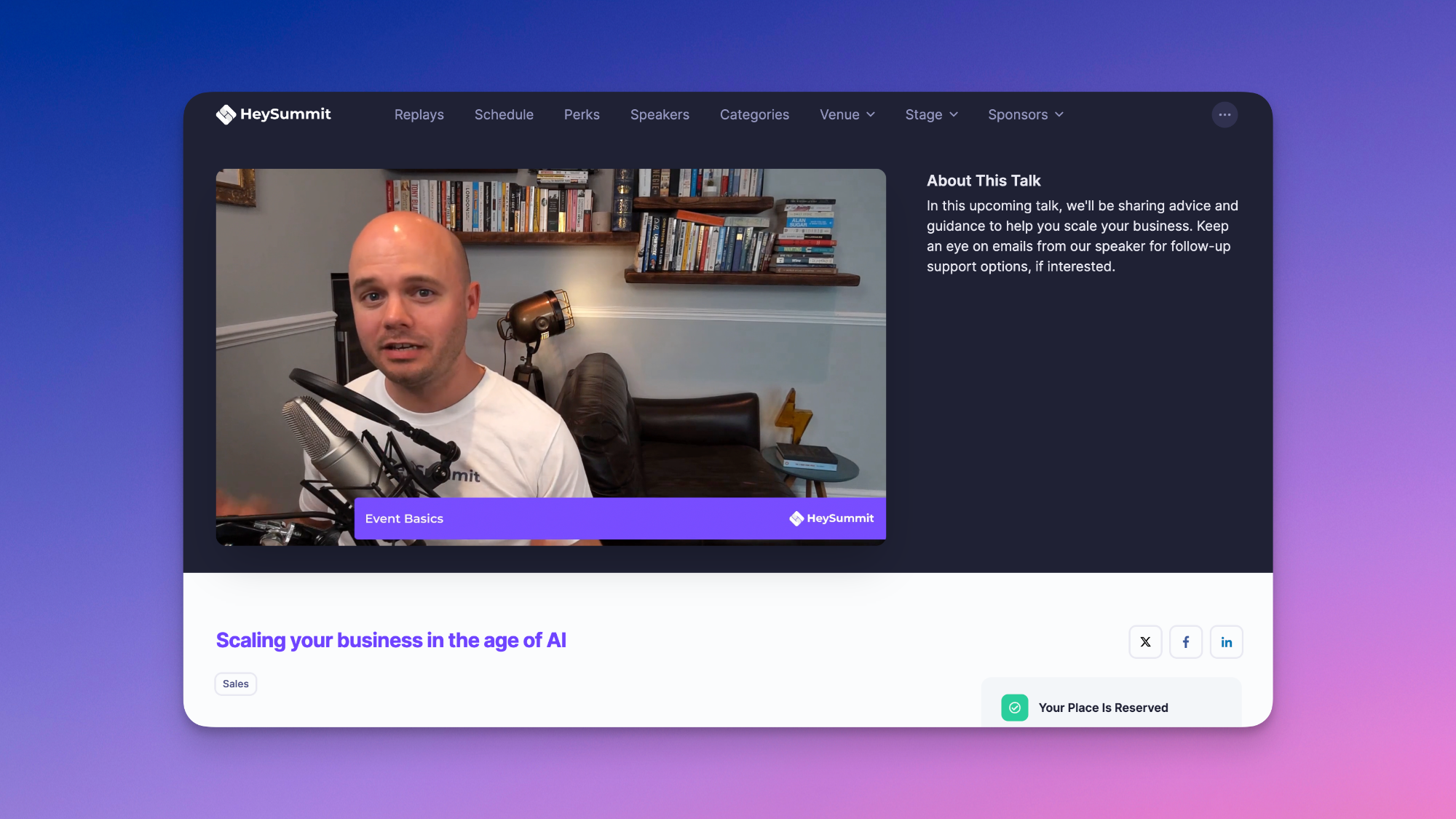The width and height of the screenshot is (1456, 819).
Task: Expand the Stage dropdown menu
Action: [931, 114]
